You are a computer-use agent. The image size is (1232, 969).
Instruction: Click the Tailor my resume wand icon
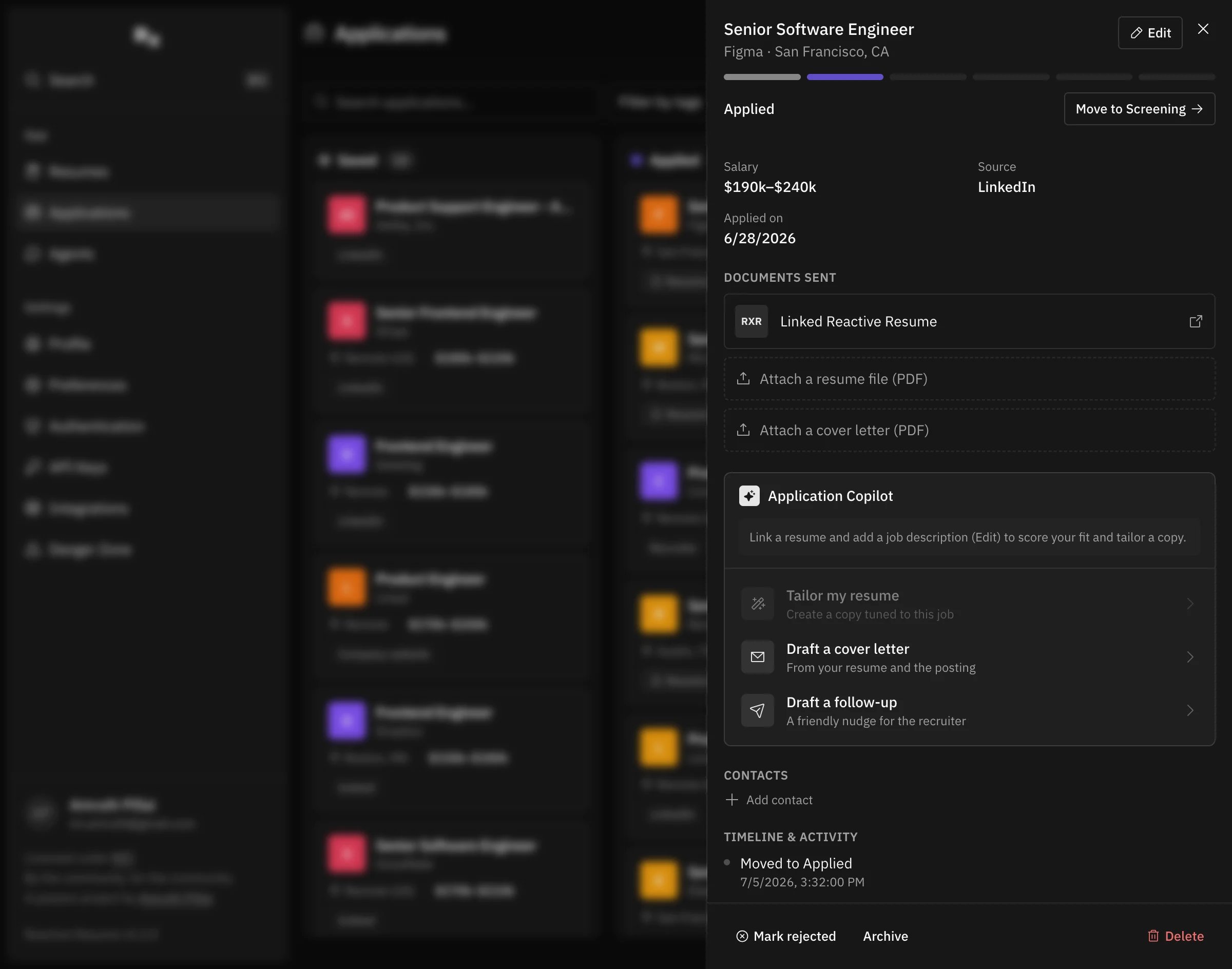(x=757, y=604)
